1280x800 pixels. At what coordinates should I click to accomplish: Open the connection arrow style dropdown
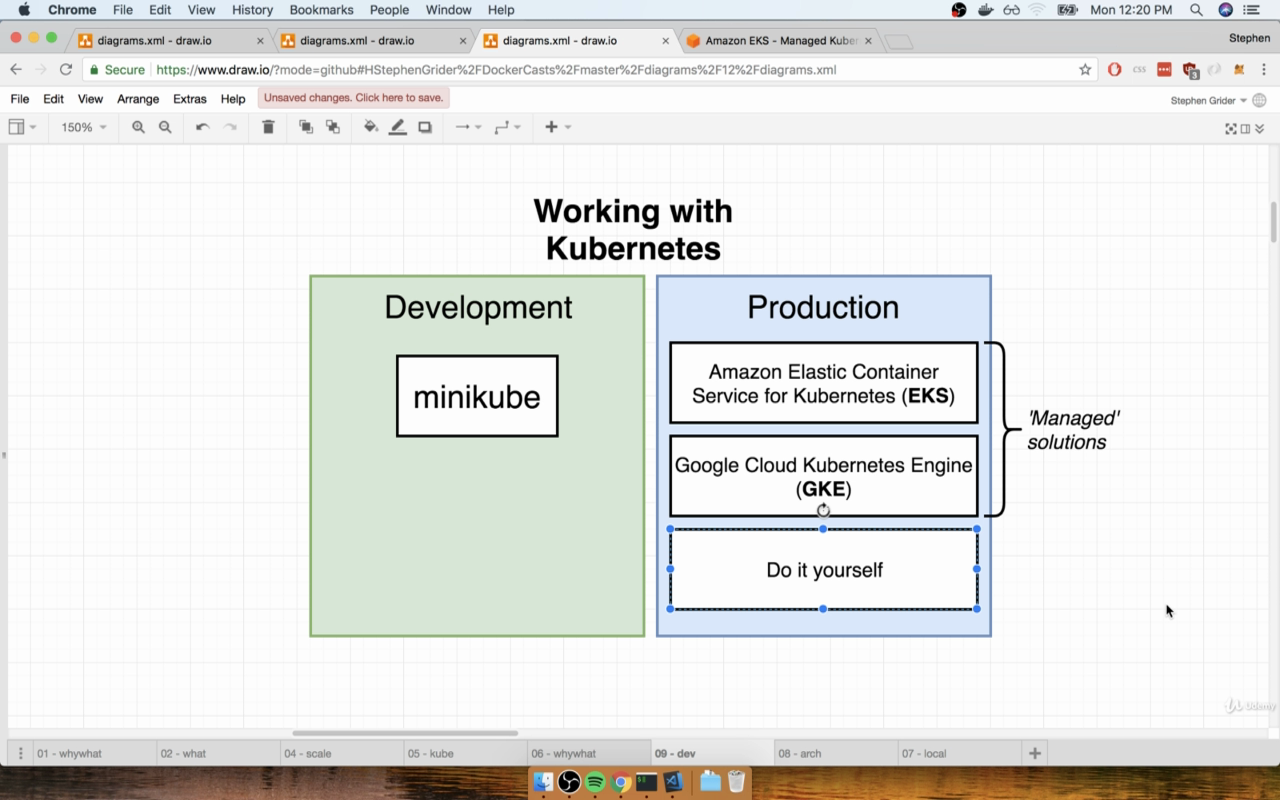[468, 127]
